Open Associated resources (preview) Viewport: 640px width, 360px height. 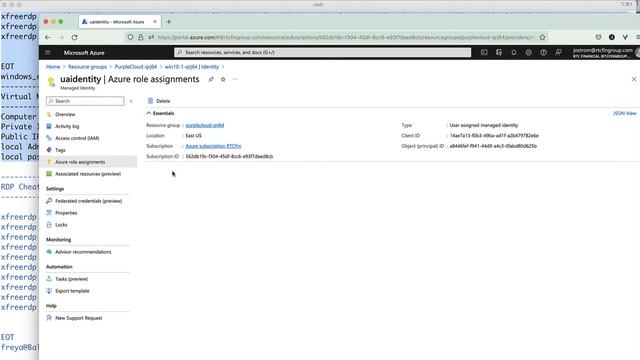point(88,174)
